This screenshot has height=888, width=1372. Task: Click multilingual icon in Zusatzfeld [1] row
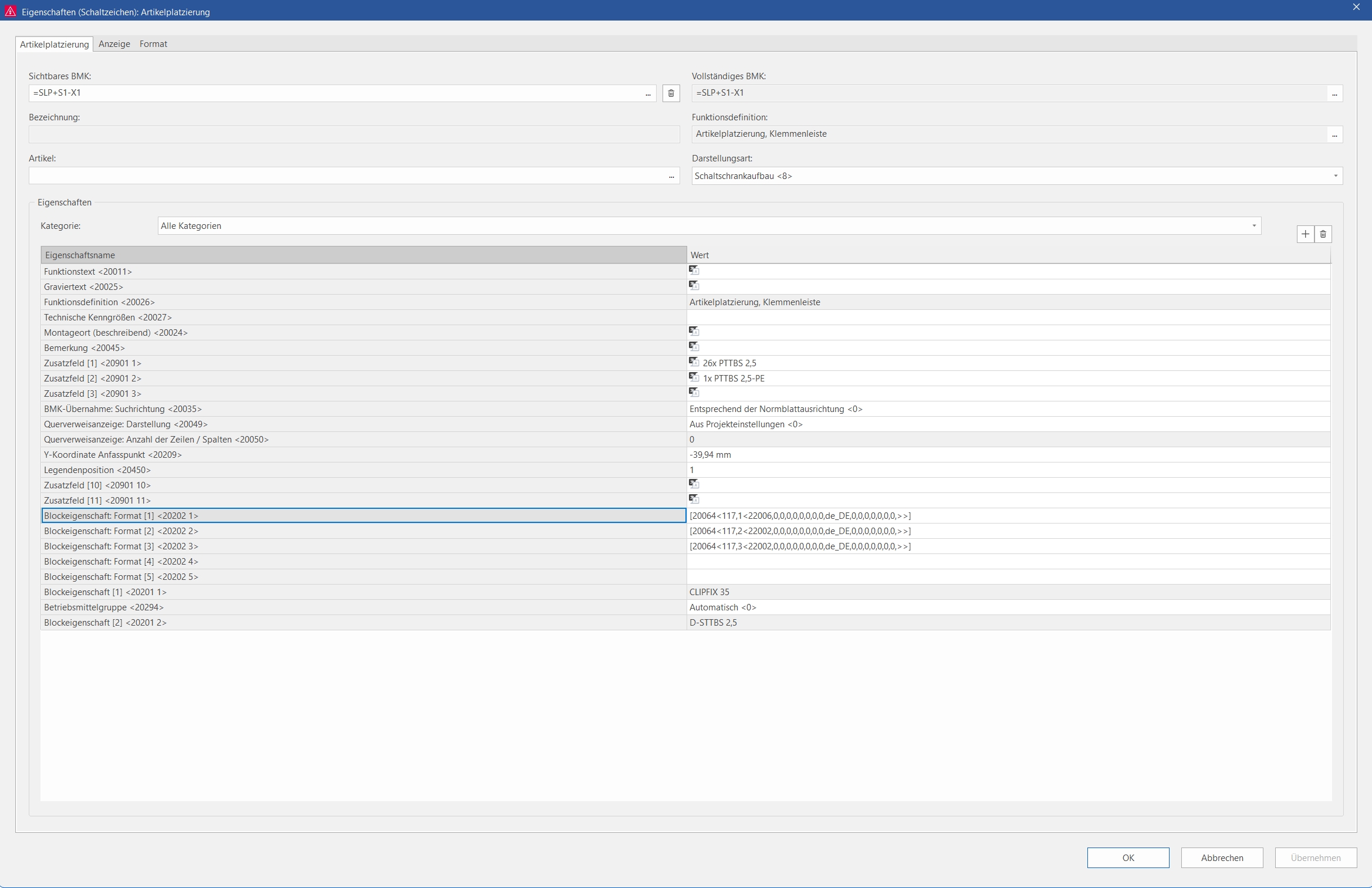pyautogui.click(x=694, y=362)
